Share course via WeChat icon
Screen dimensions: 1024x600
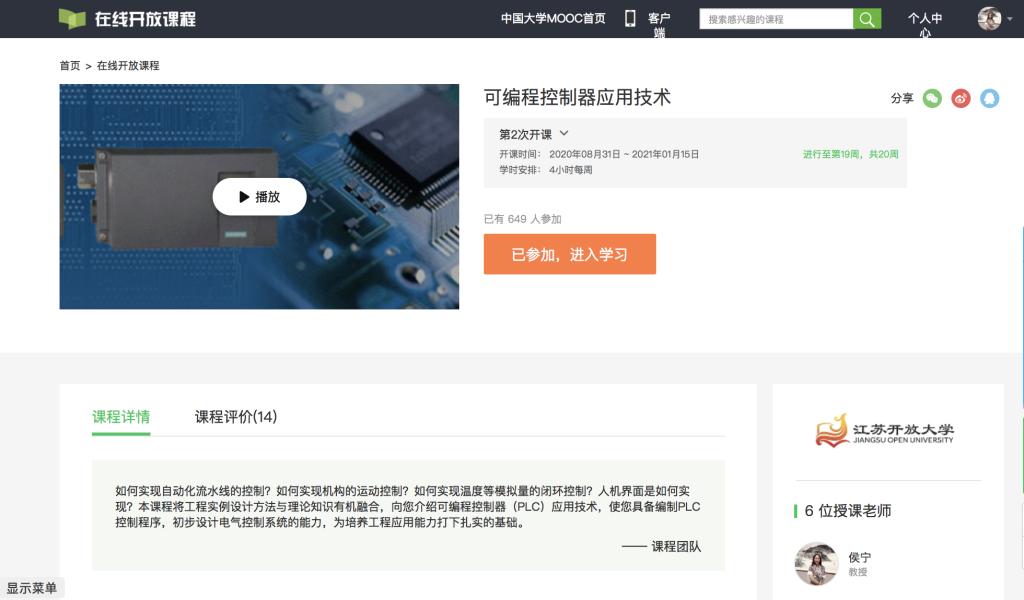[932, 98]
